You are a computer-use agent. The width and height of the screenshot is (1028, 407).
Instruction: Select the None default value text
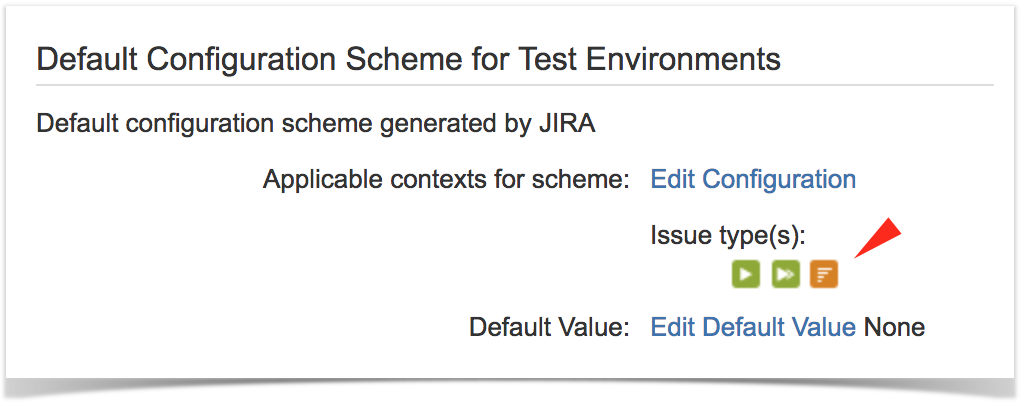coord(894,326)
